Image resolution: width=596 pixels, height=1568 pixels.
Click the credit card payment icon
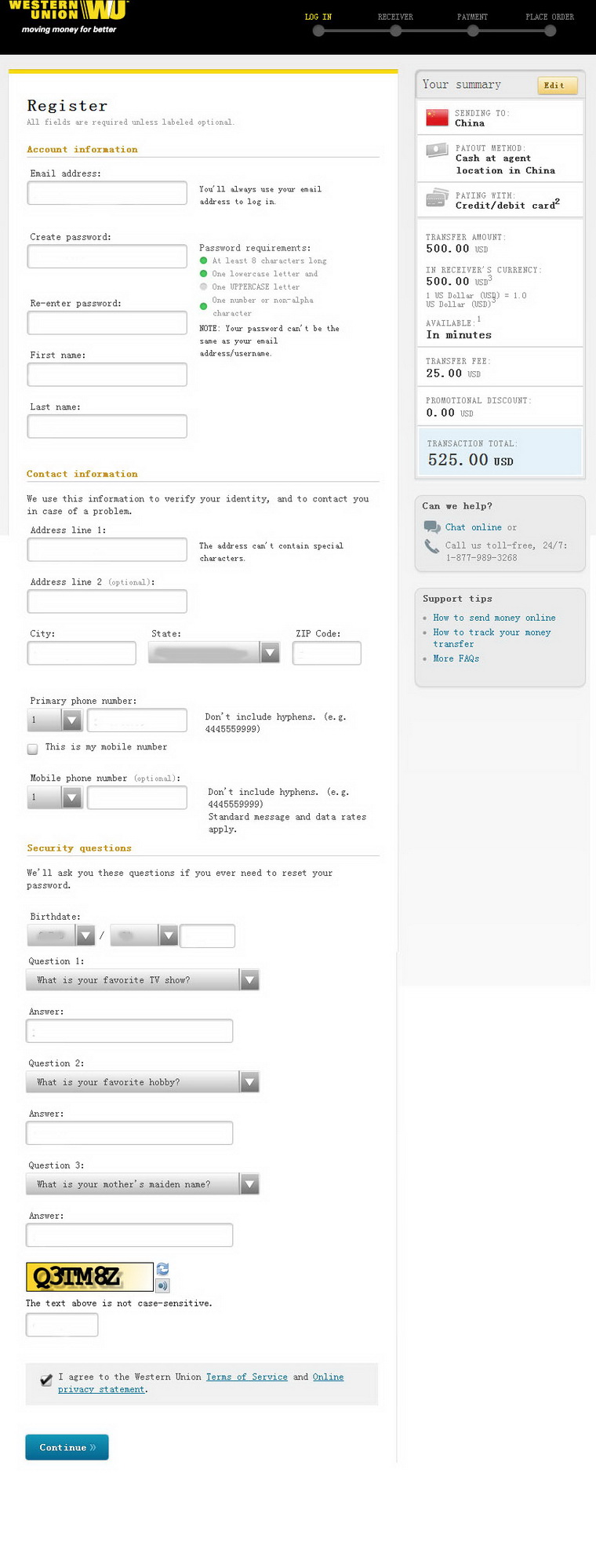[437, 199]
